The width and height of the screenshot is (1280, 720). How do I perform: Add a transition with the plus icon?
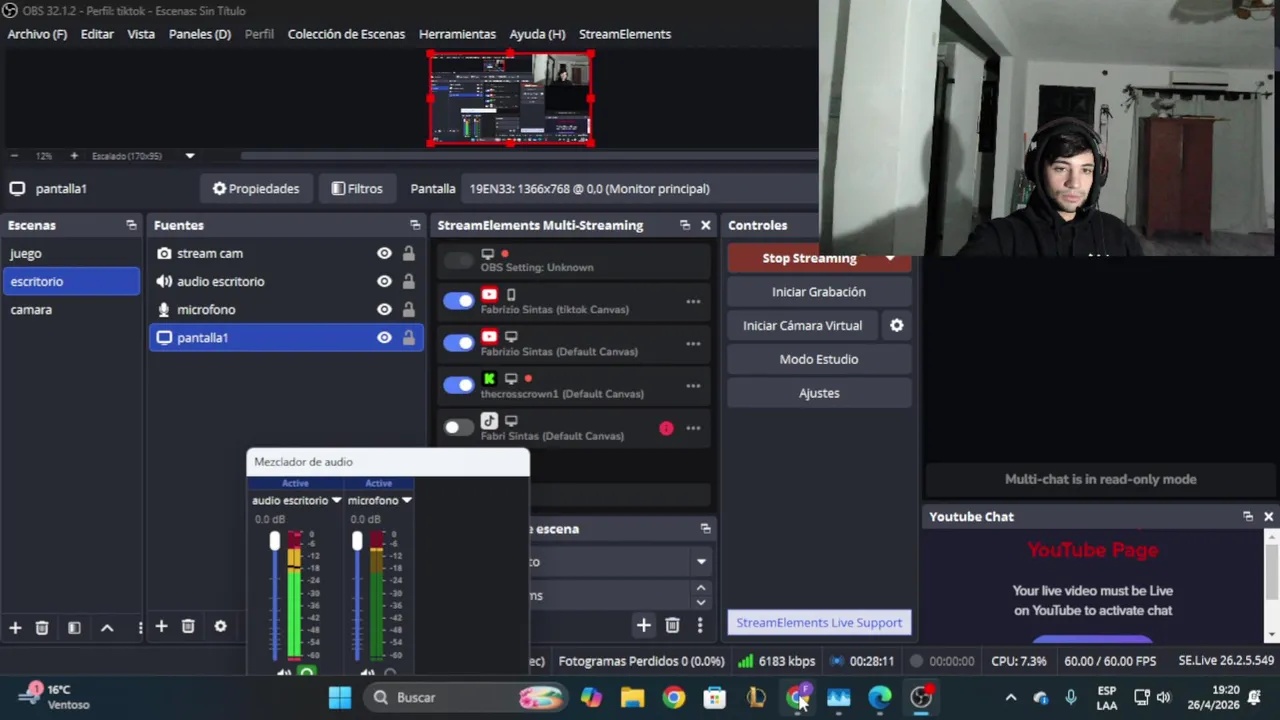643,625
